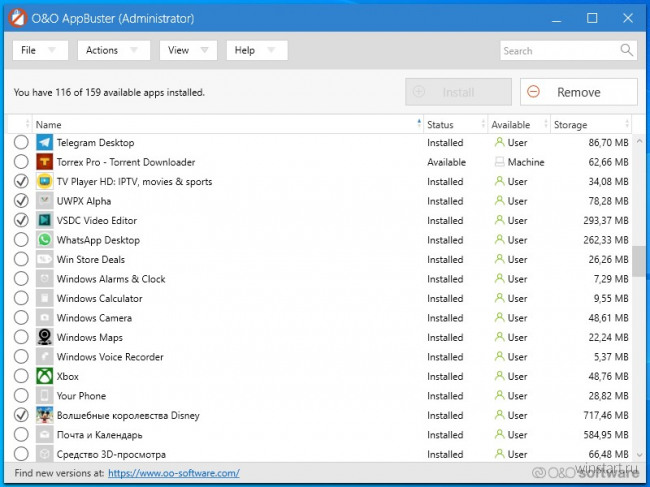
Task: Sort by the Name column header
Action: 228,124
